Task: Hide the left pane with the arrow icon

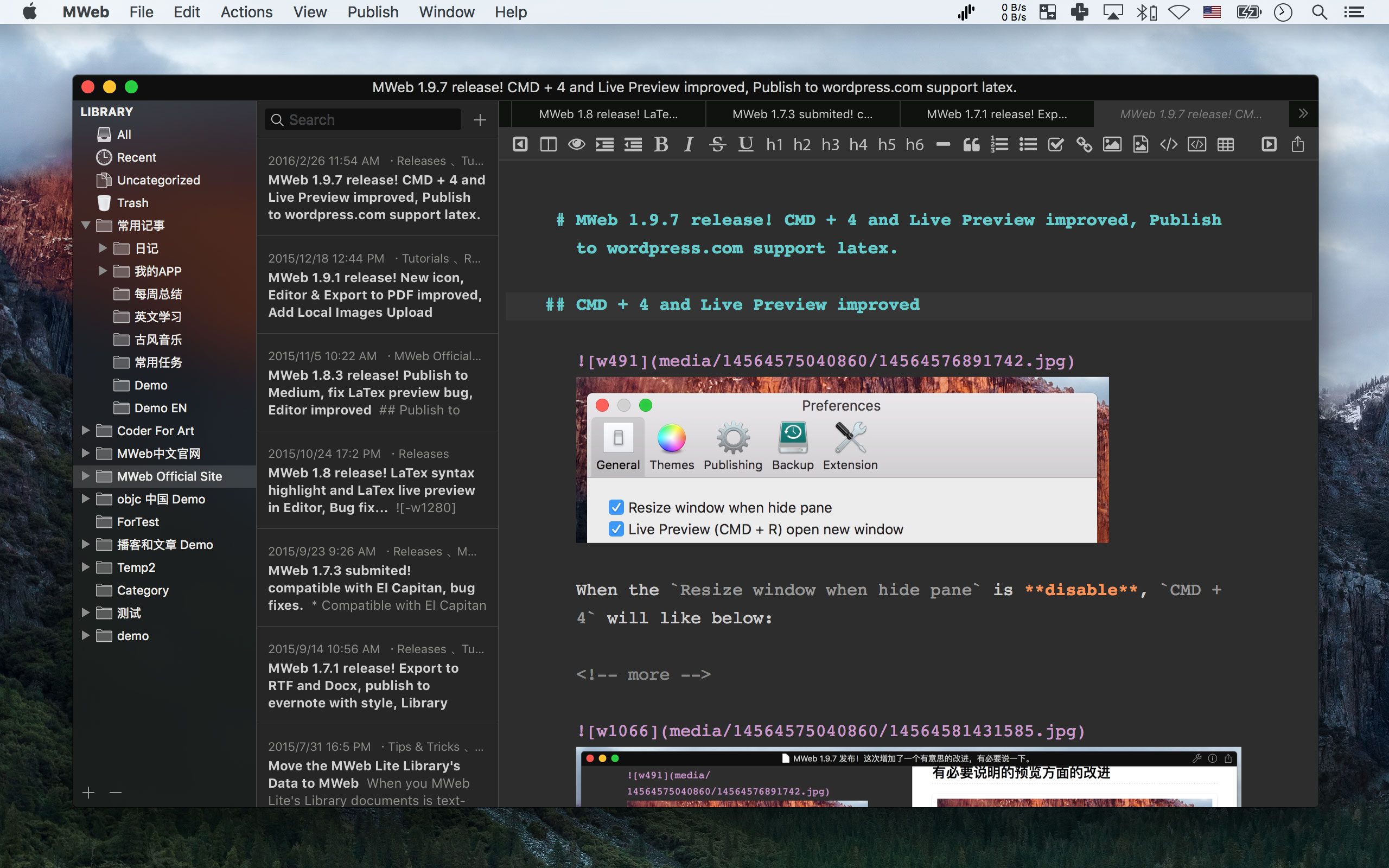Action: pyautogui.click(x=520, y=144)
